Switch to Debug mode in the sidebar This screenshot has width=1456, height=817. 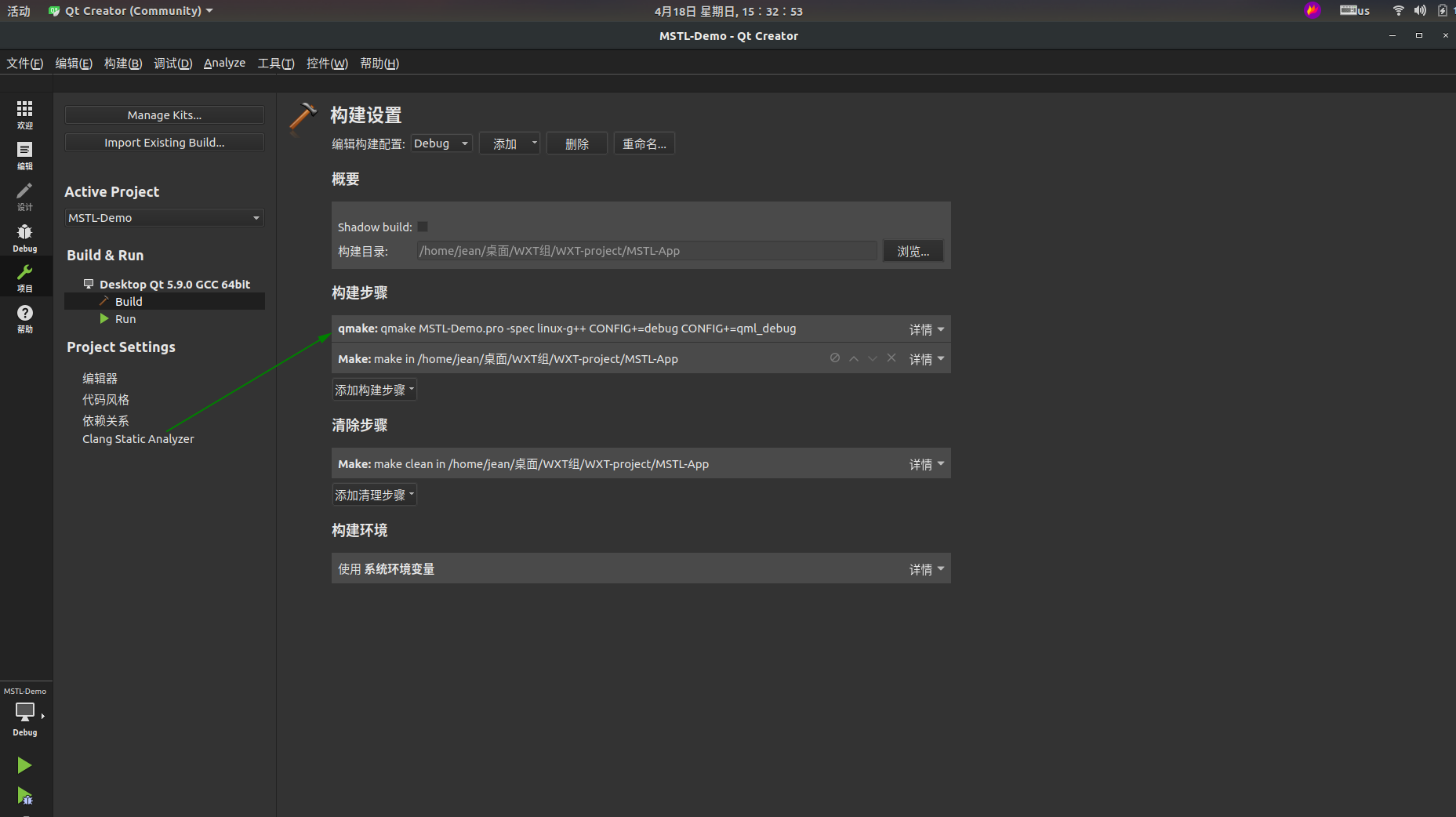(25, 237)
